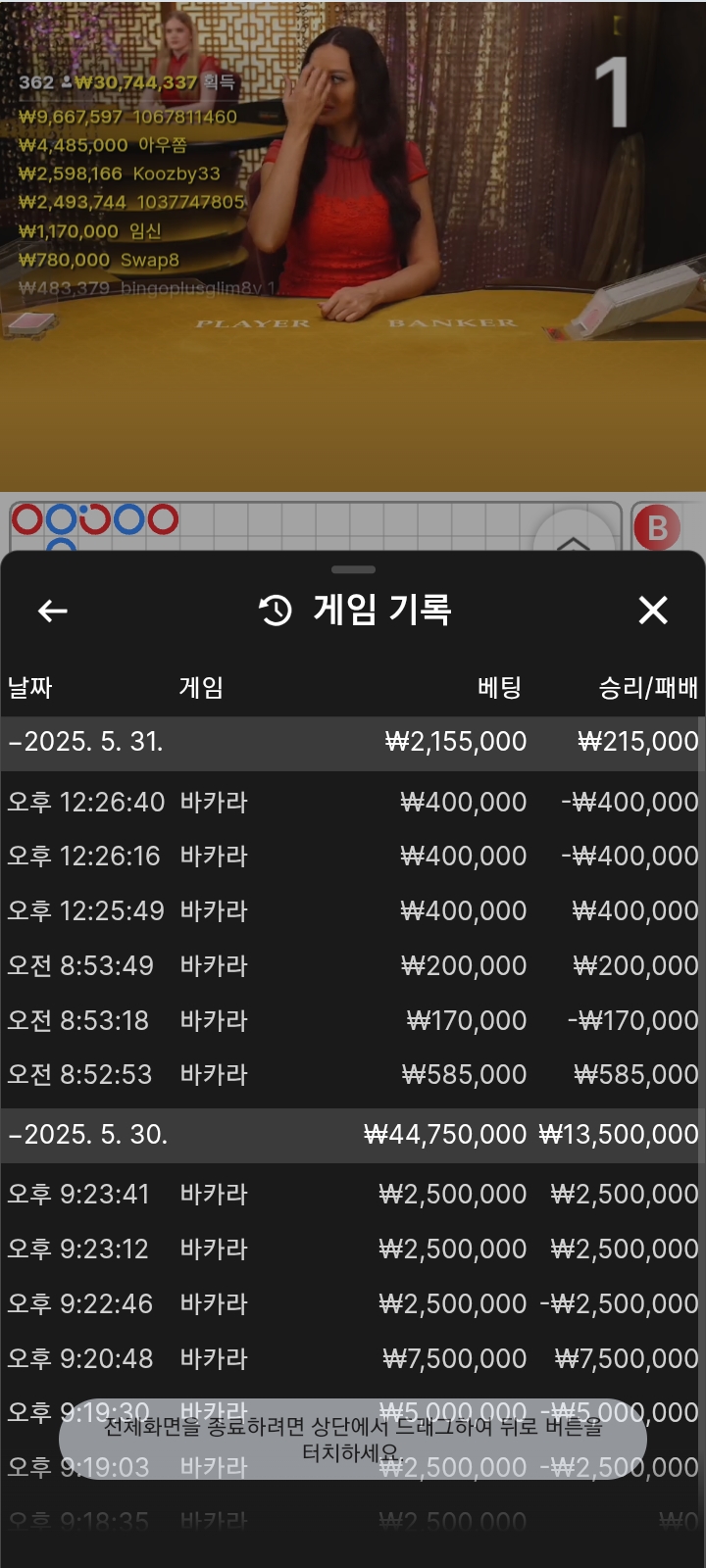The height and width of the screenshot is (1568, 706).
Task: Tap the ₩7,500,000 bet amount
Action: 454,1359
